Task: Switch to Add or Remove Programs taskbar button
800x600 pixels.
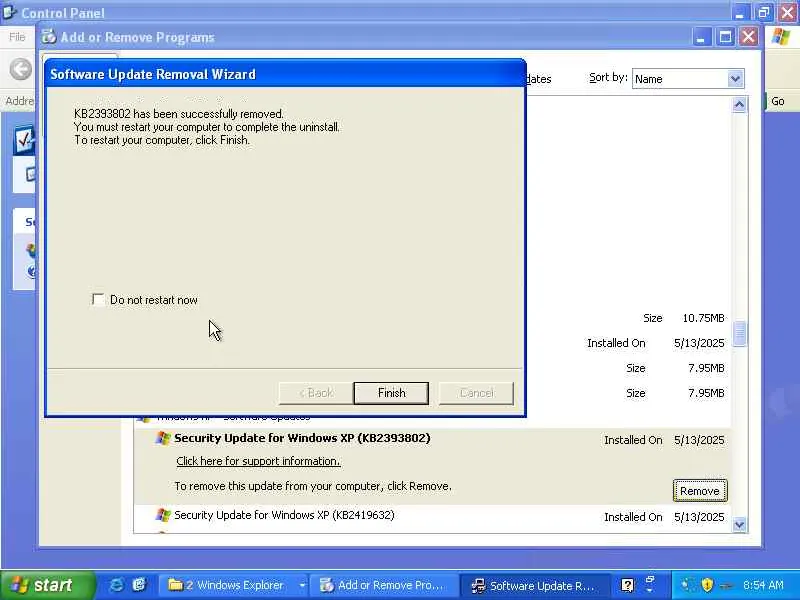Action: pyautogui.click(x=384, y=585)
